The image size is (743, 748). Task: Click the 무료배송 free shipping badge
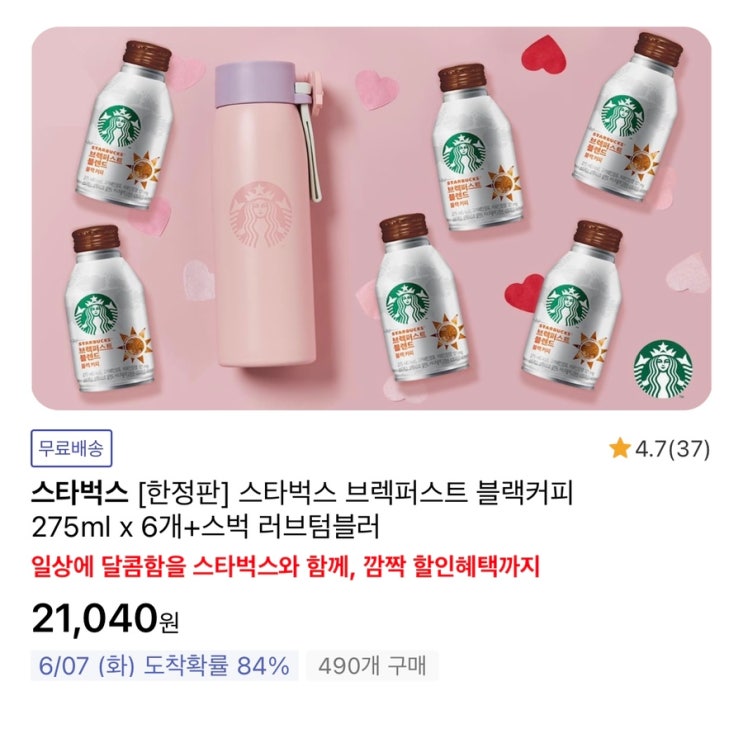(72, 448)
